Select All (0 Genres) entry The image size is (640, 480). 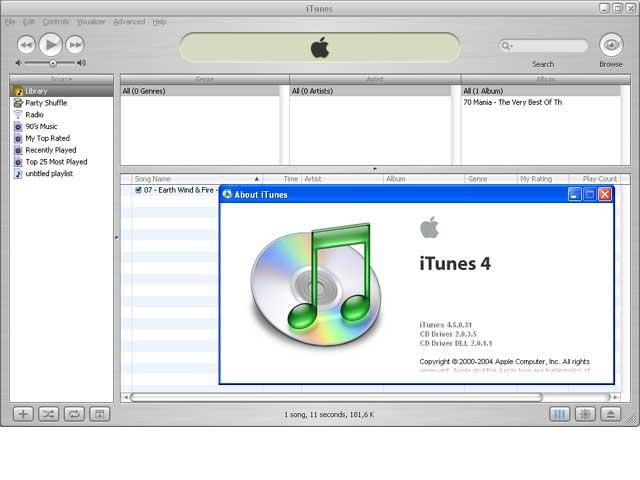[200, 91]
